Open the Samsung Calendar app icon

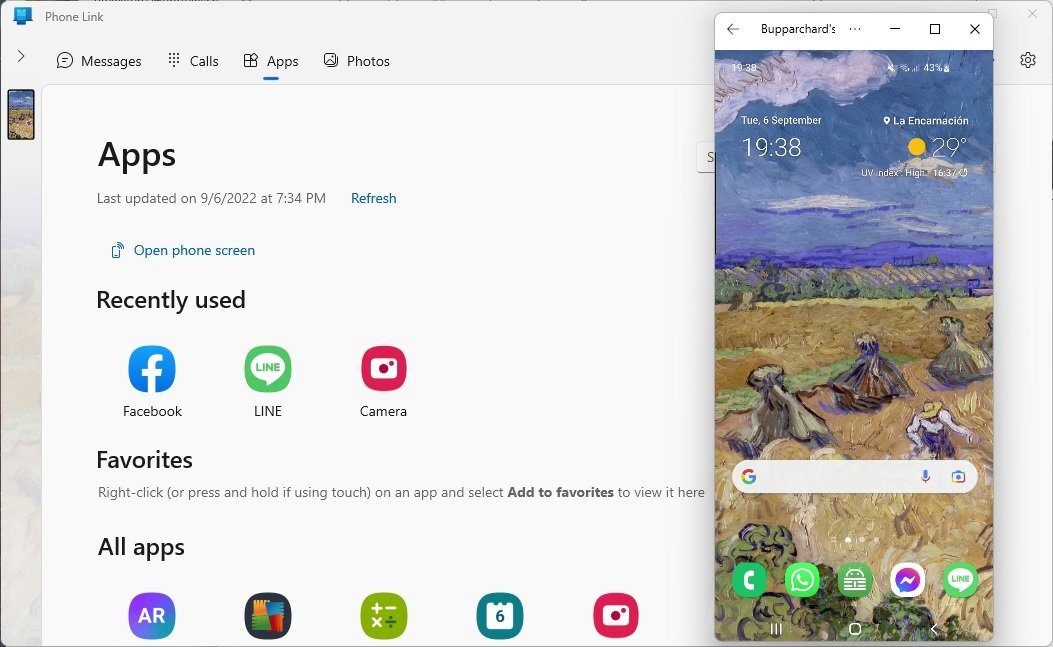coord(499,616)
